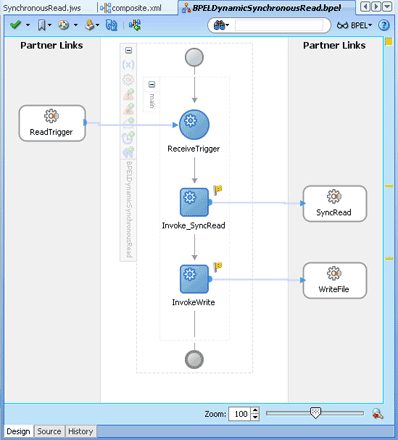Select the SyncRead partner link

point(335,204)
